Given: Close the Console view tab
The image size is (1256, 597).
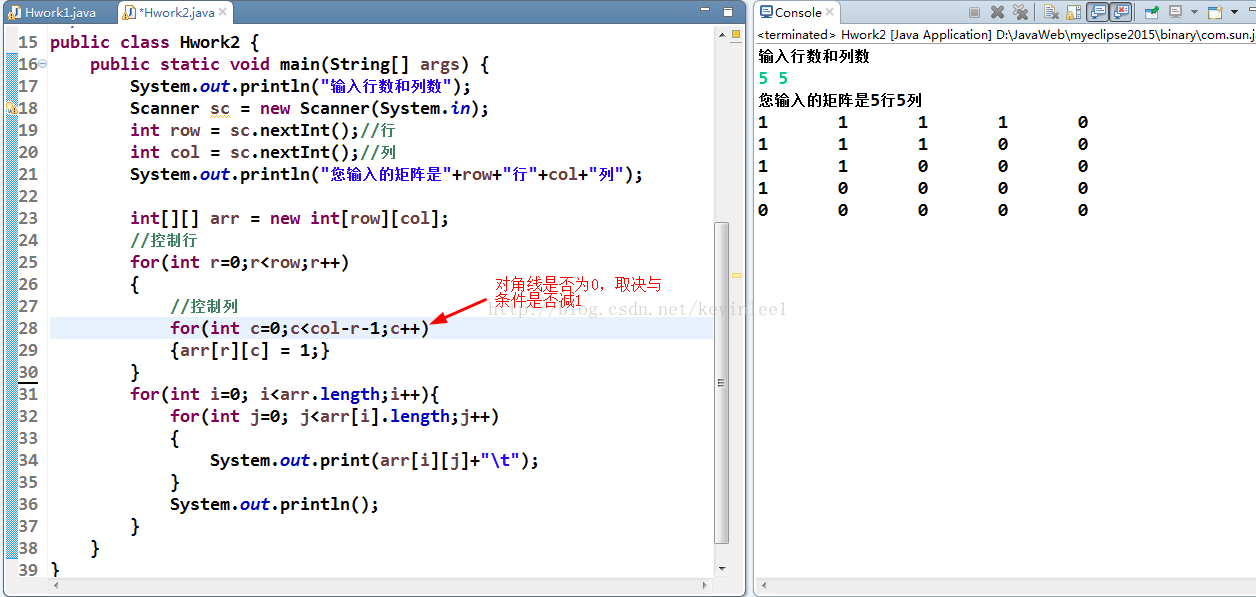Looking at the screenshot, I should point(832,12).
